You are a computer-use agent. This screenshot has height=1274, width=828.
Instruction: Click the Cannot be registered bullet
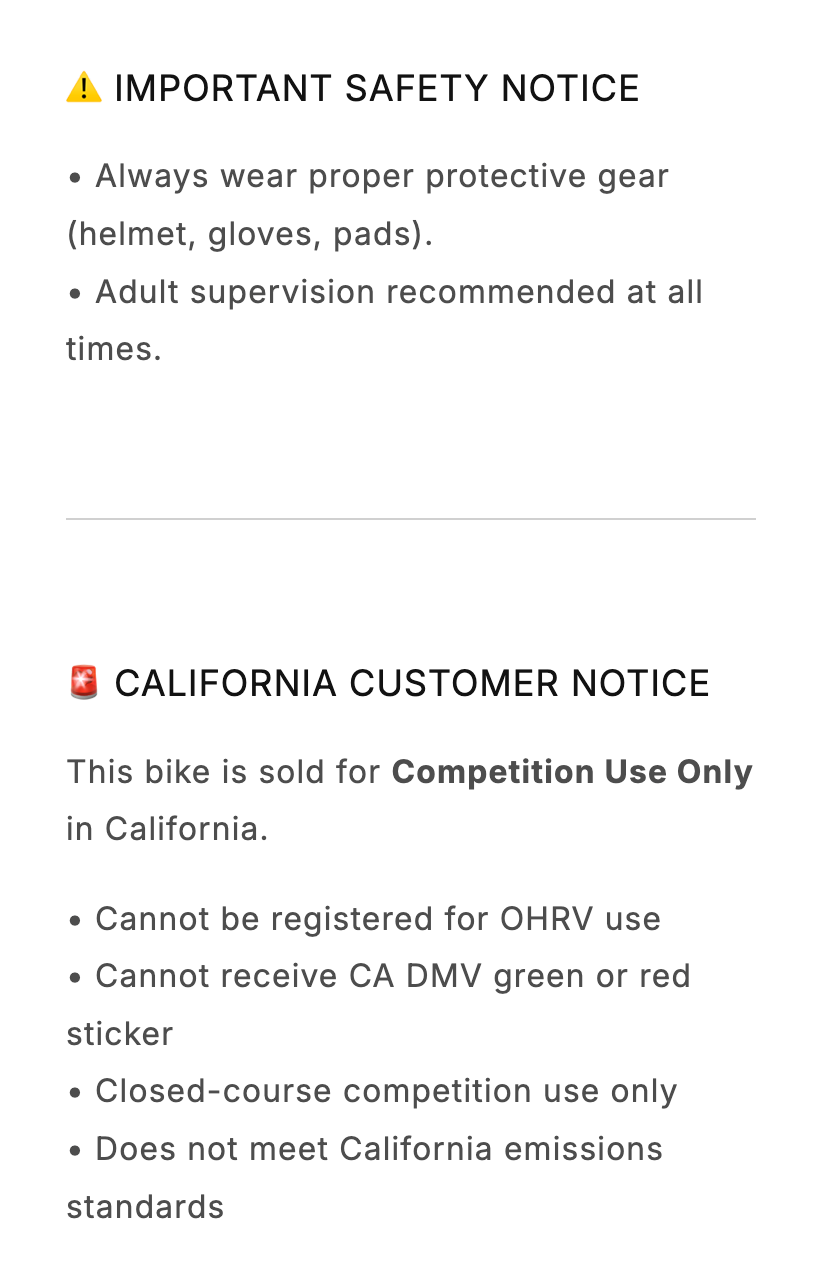(377, 919)
